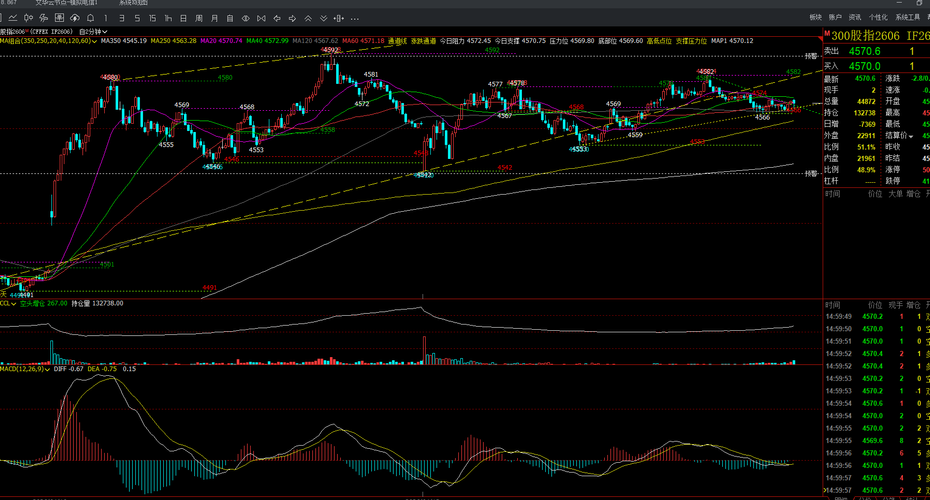Click the bow-tie compare icon
Image resolution: width=930 pixels, height=500 pixels.
tap(261, 18)
